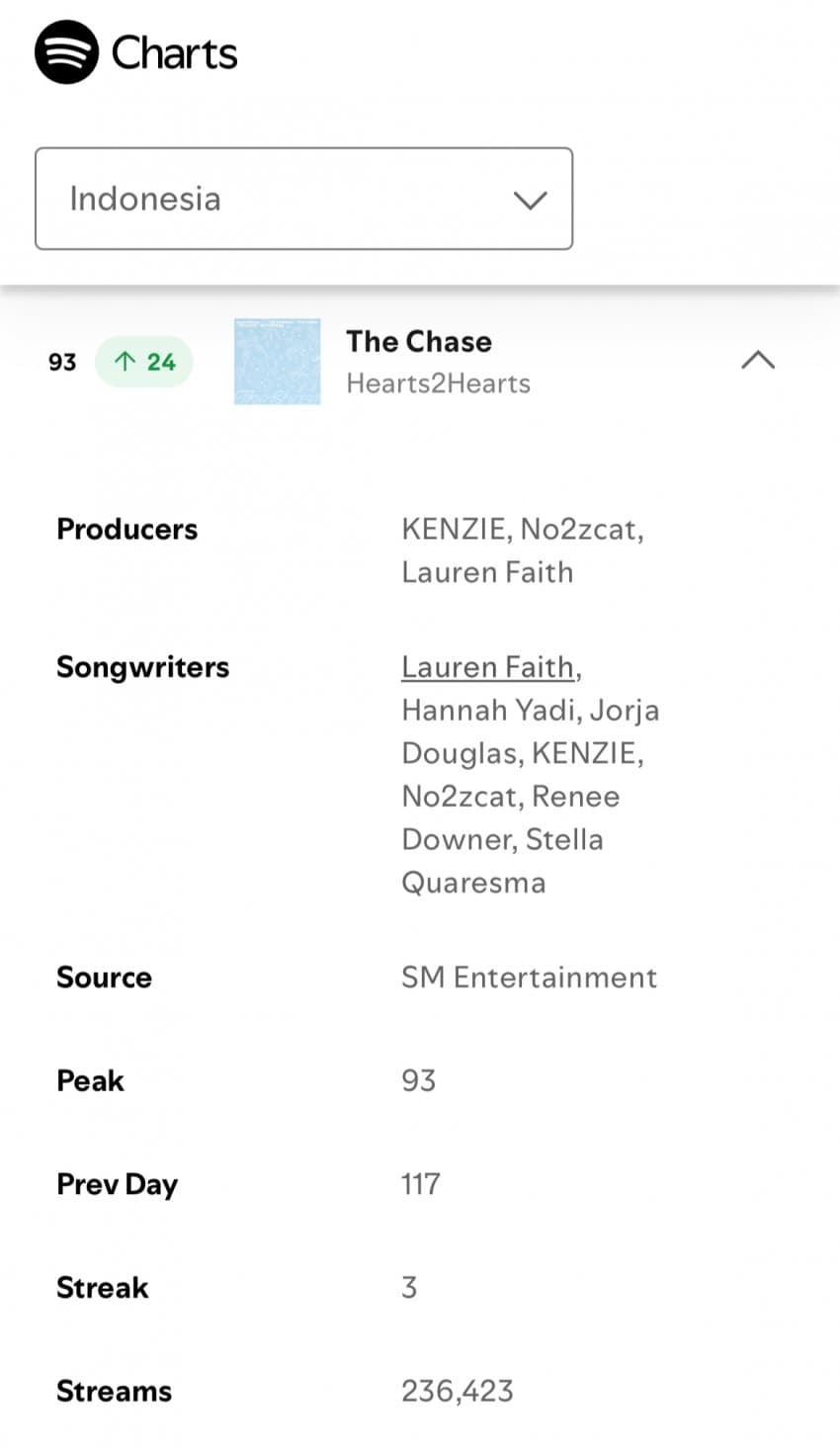
Task: Click the Producers label
Action: (x=126, y=529)
